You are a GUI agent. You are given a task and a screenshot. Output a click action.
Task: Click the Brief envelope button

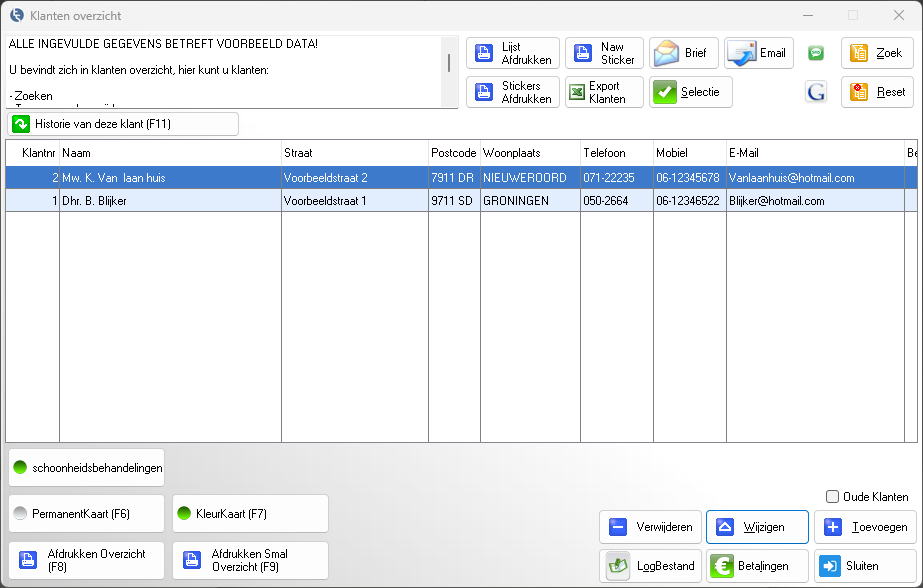point(684,53)
